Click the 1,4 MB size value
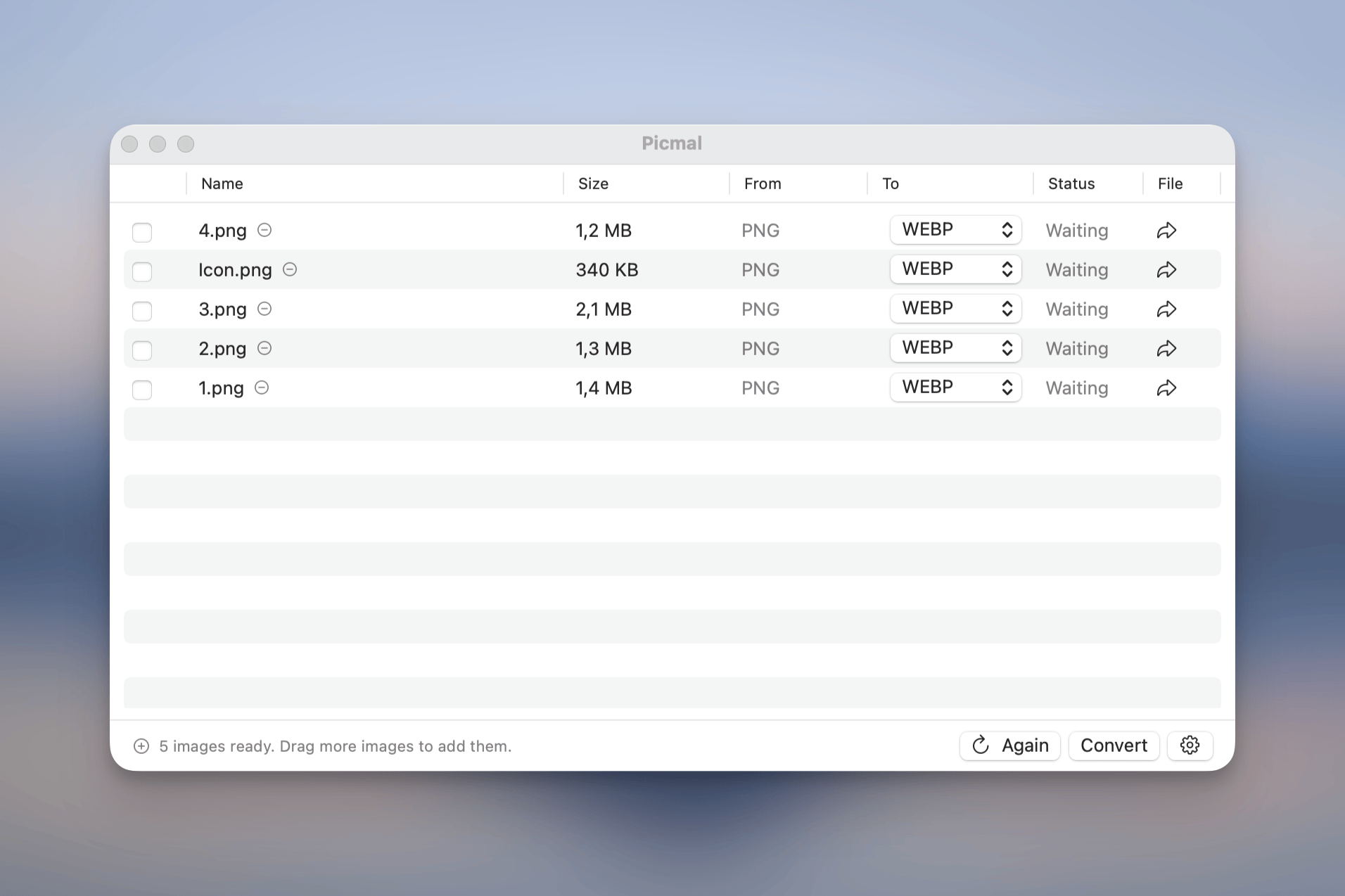Viewport: 1345px width, 896px height. click(604, 388)
